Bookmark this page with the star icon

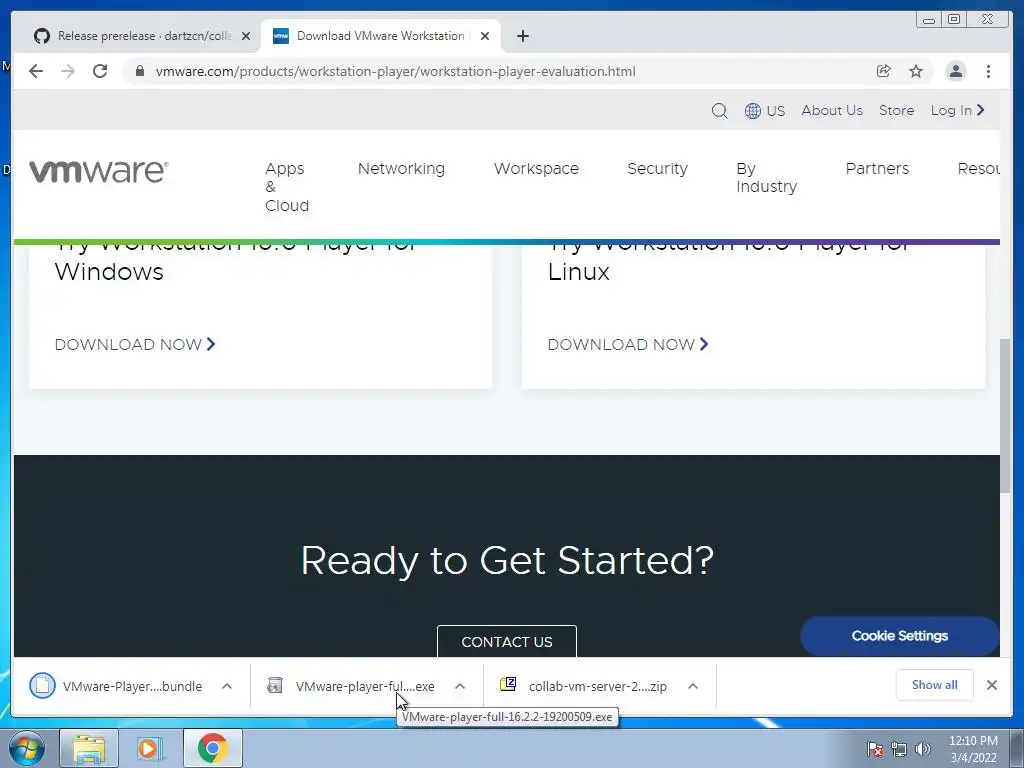click(x=916, y=71)
